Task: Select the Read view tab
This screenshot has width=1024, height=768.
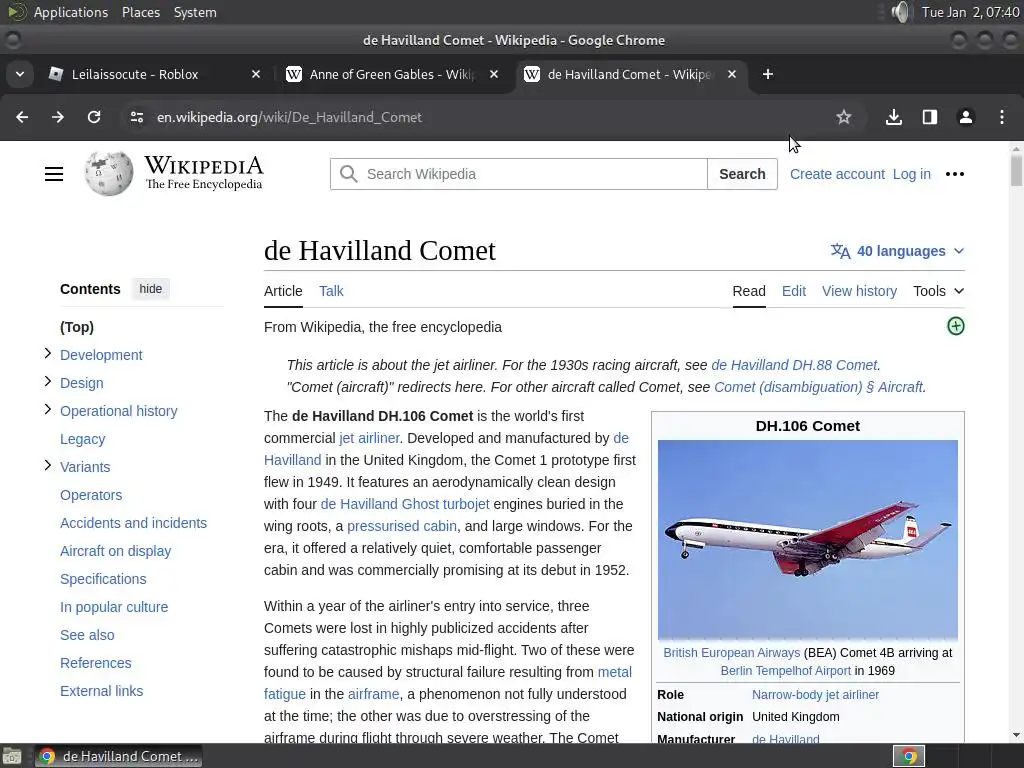Action: [x=749, y=291]
